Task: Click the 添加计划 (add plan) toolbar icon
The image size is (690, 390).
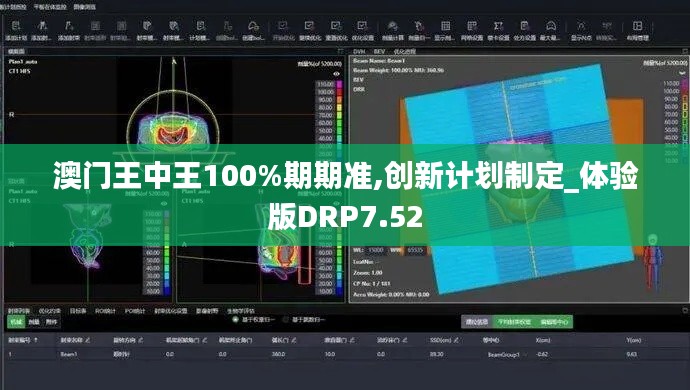Action: pos(16,30)
